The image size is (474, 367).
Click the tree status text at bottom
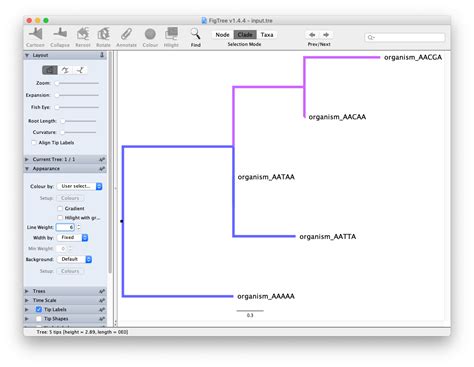[82, 332]
